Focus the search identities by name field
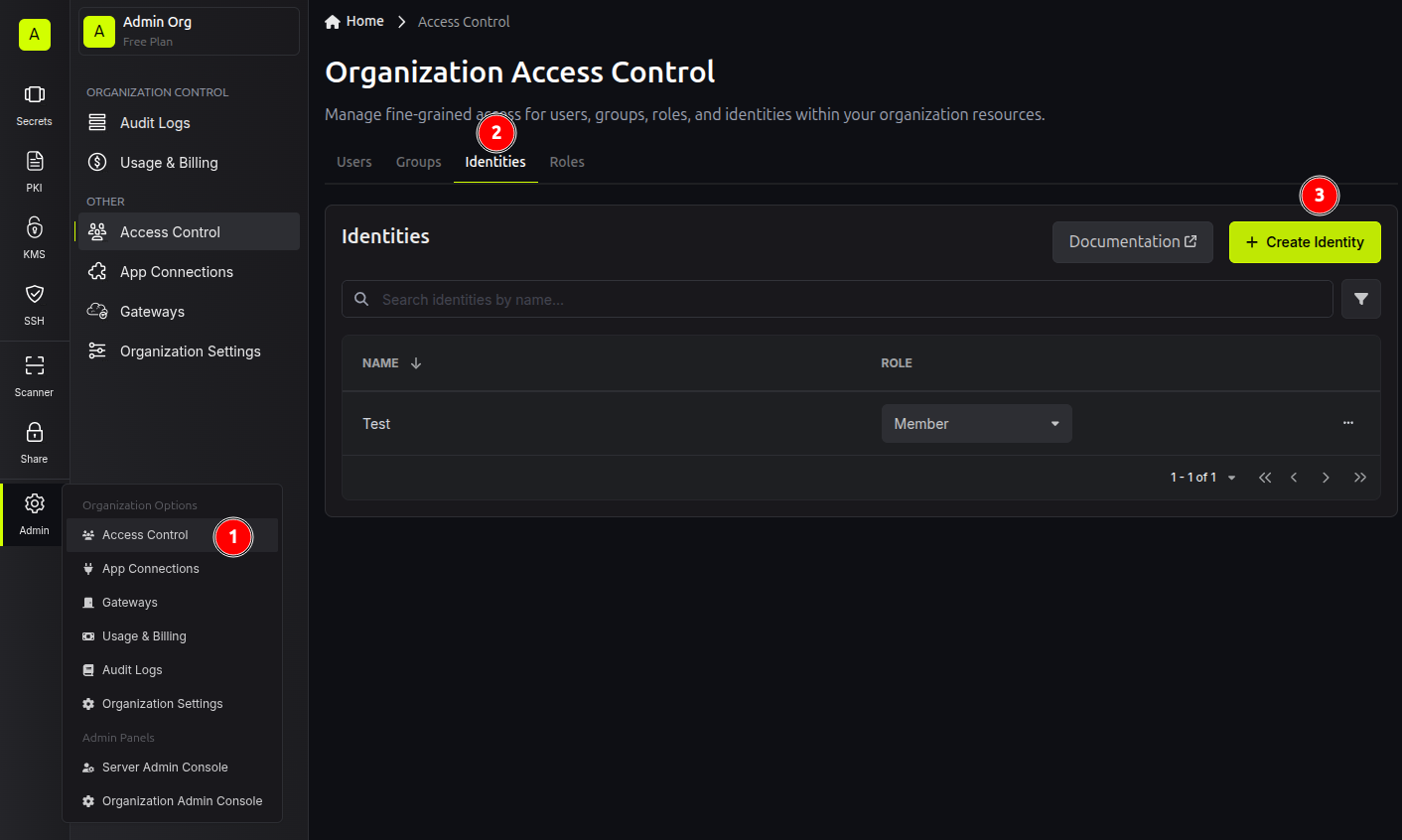Viewport: 1402px width, 840px height. point(837,299)
